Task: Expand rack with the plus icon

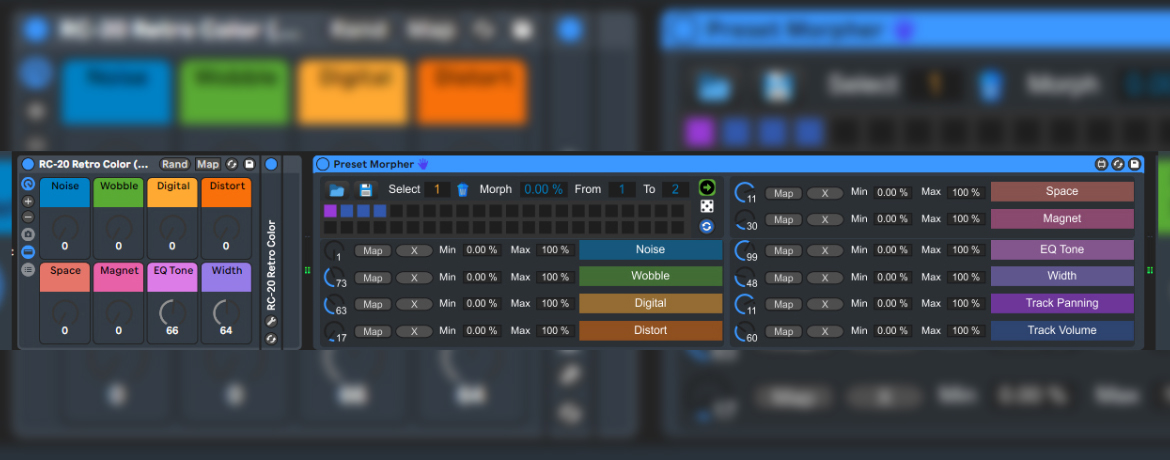Action: (28, 201)
